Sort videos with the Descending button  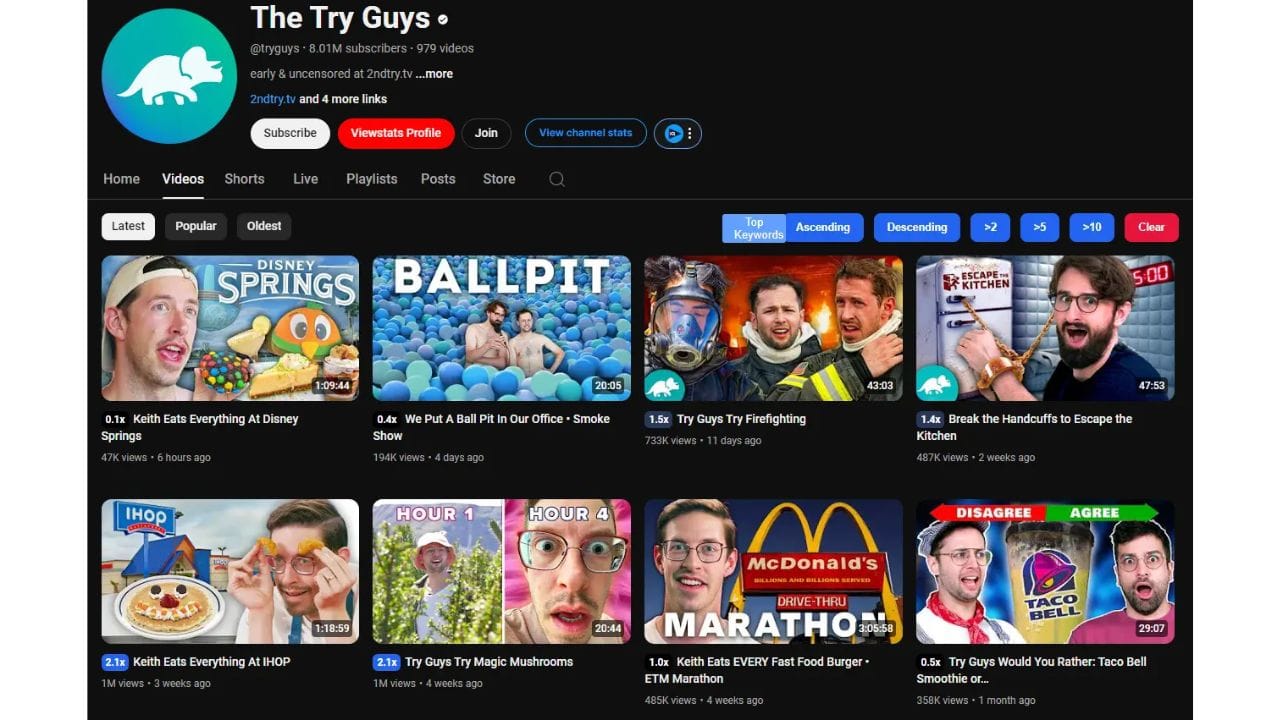click(917, 227)
